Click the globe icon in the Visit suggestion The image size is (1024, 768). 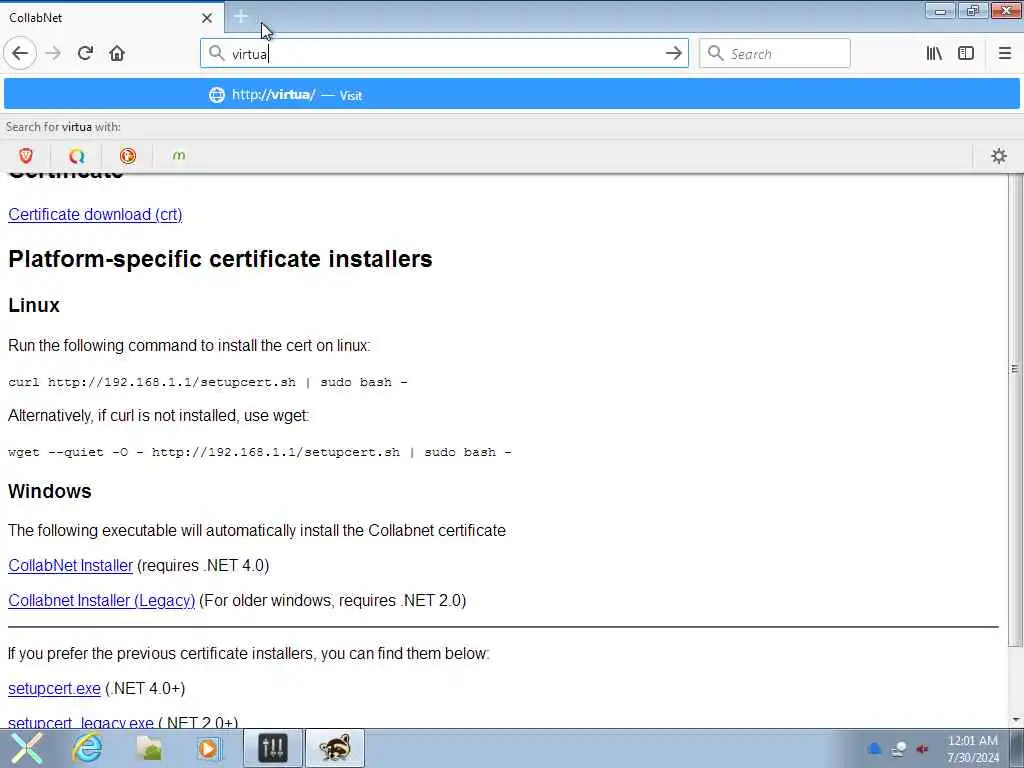click(217, 95)
